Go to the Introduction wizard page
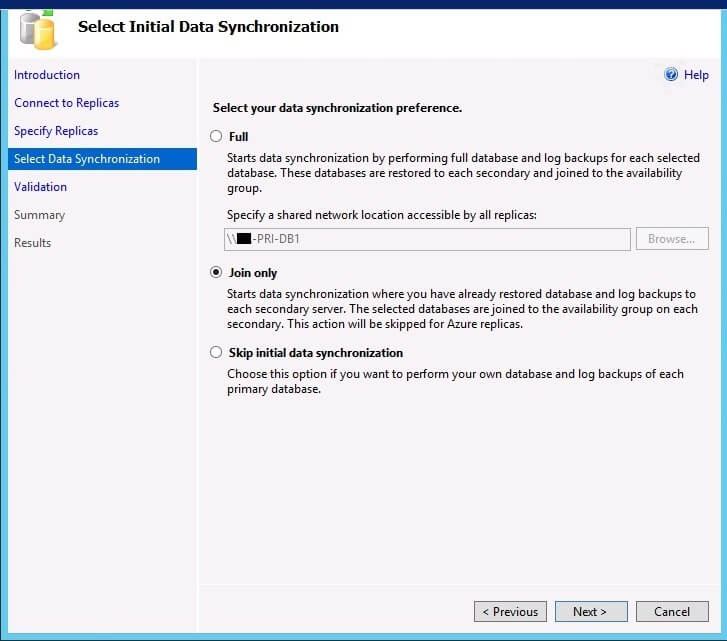 pos(47,75)
